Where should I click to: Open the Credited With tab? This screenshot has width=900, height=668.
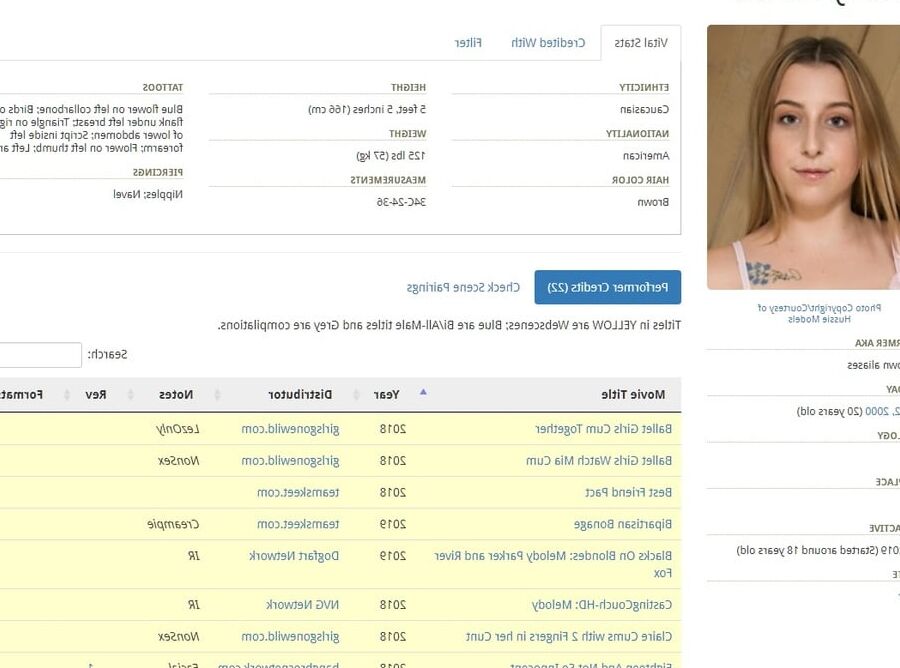(548, 43)
